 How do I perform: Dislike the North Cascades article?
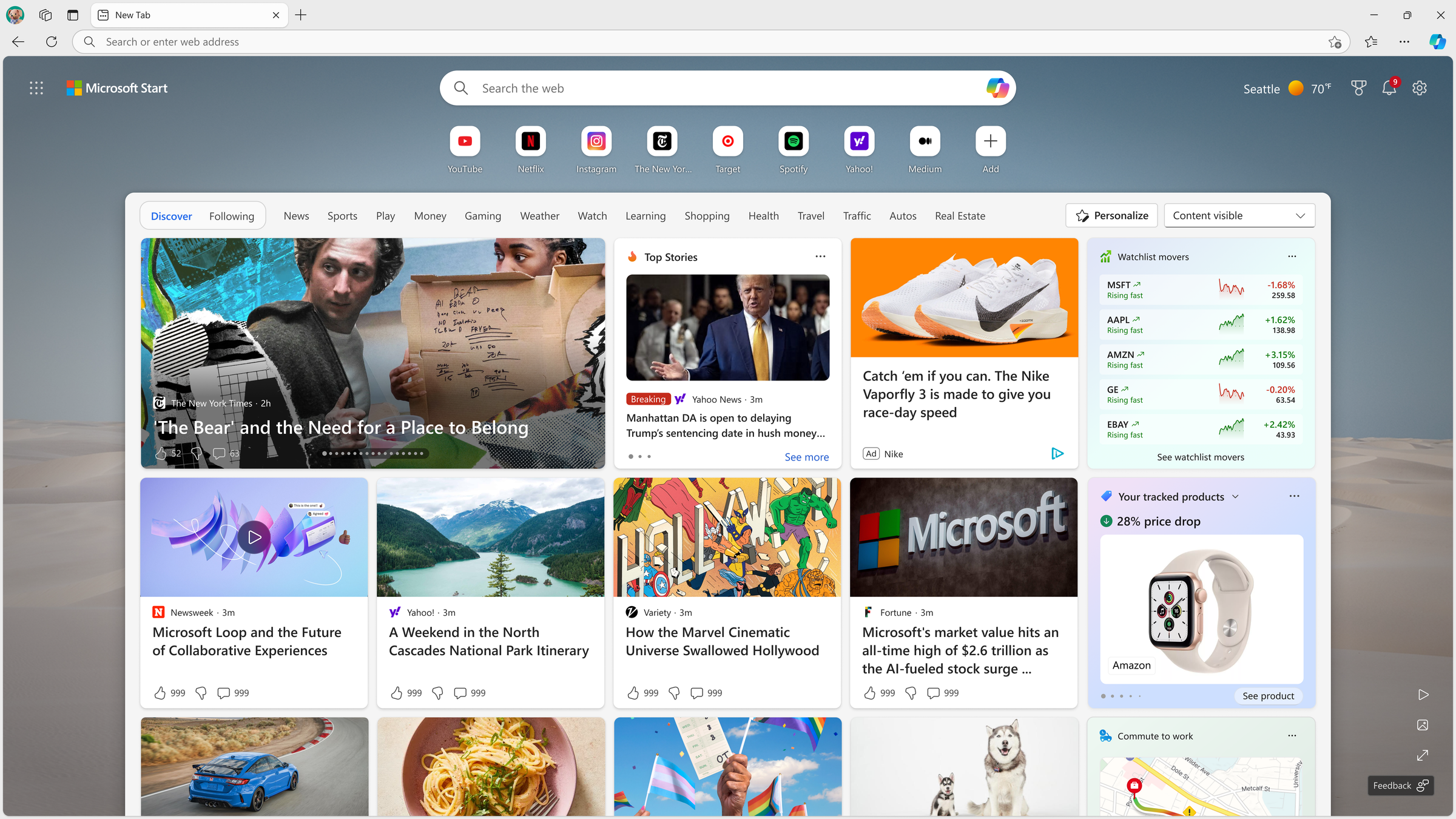point(437,693)
